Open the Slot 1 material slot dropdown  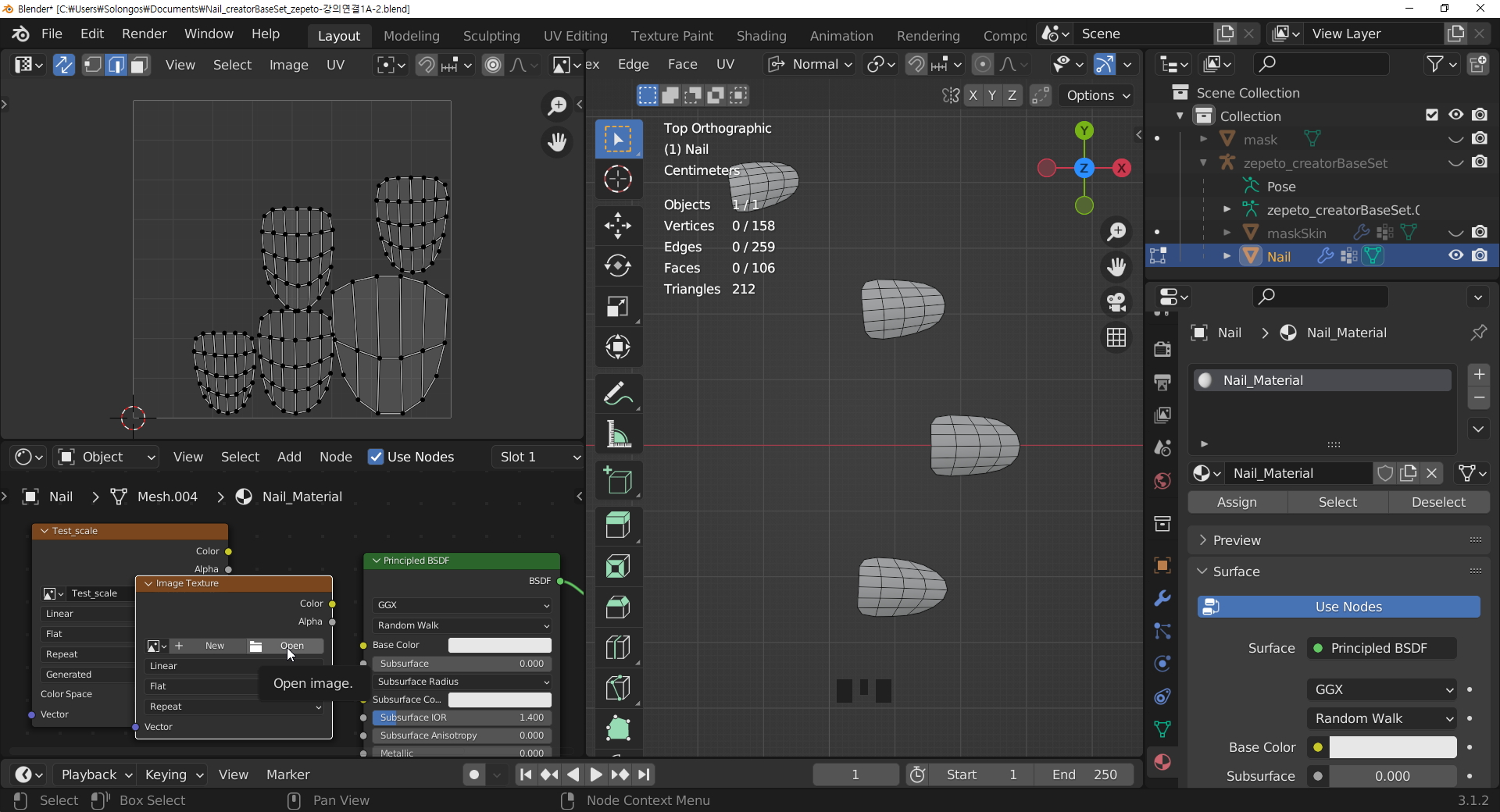(538, 457)
